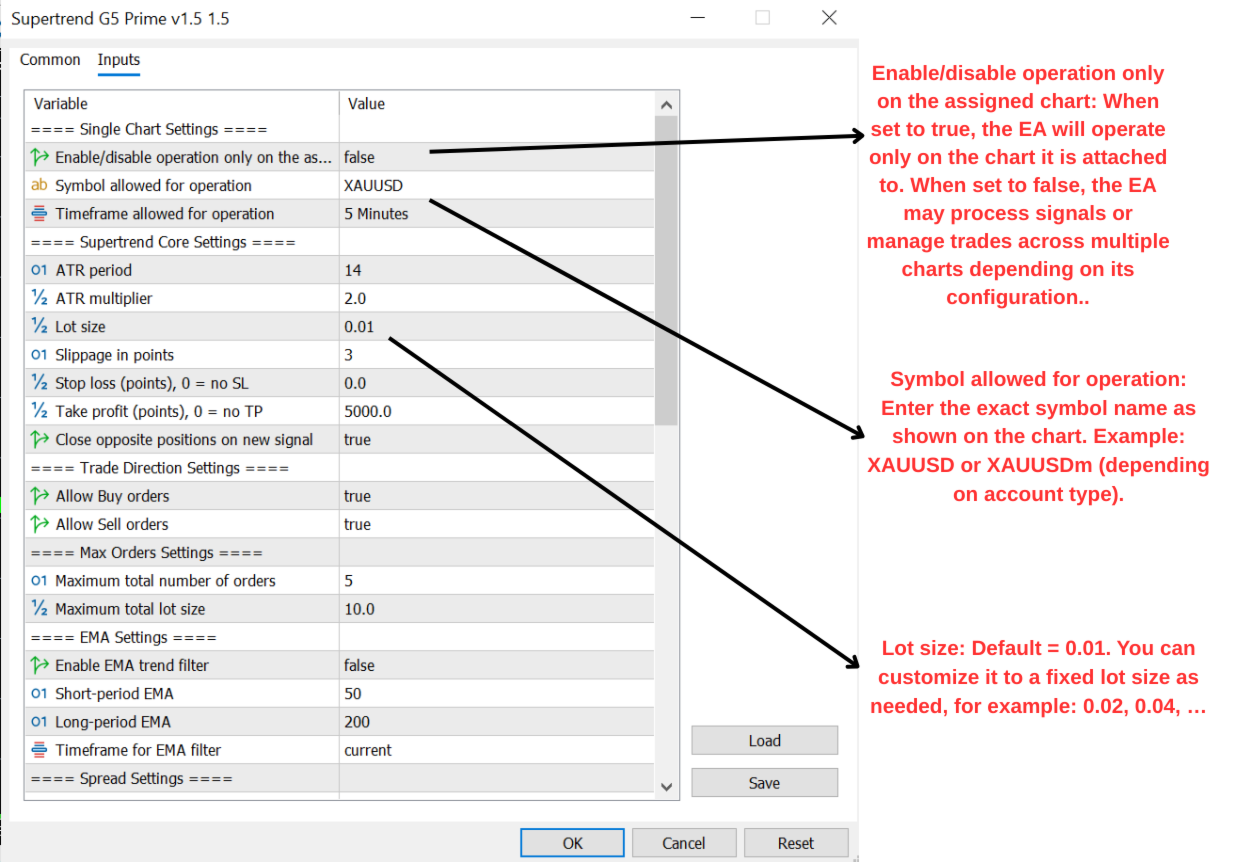The height and width of the screenshot is (862, 1258).
Task: Click the Reset button
Action: click(796, 843)
